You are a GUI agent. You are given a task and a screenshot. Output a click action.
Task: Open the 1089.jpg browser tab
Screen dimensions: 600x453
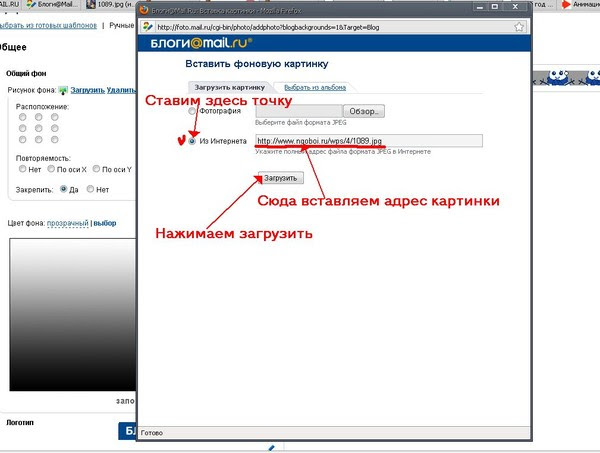[x=110, y=4]
